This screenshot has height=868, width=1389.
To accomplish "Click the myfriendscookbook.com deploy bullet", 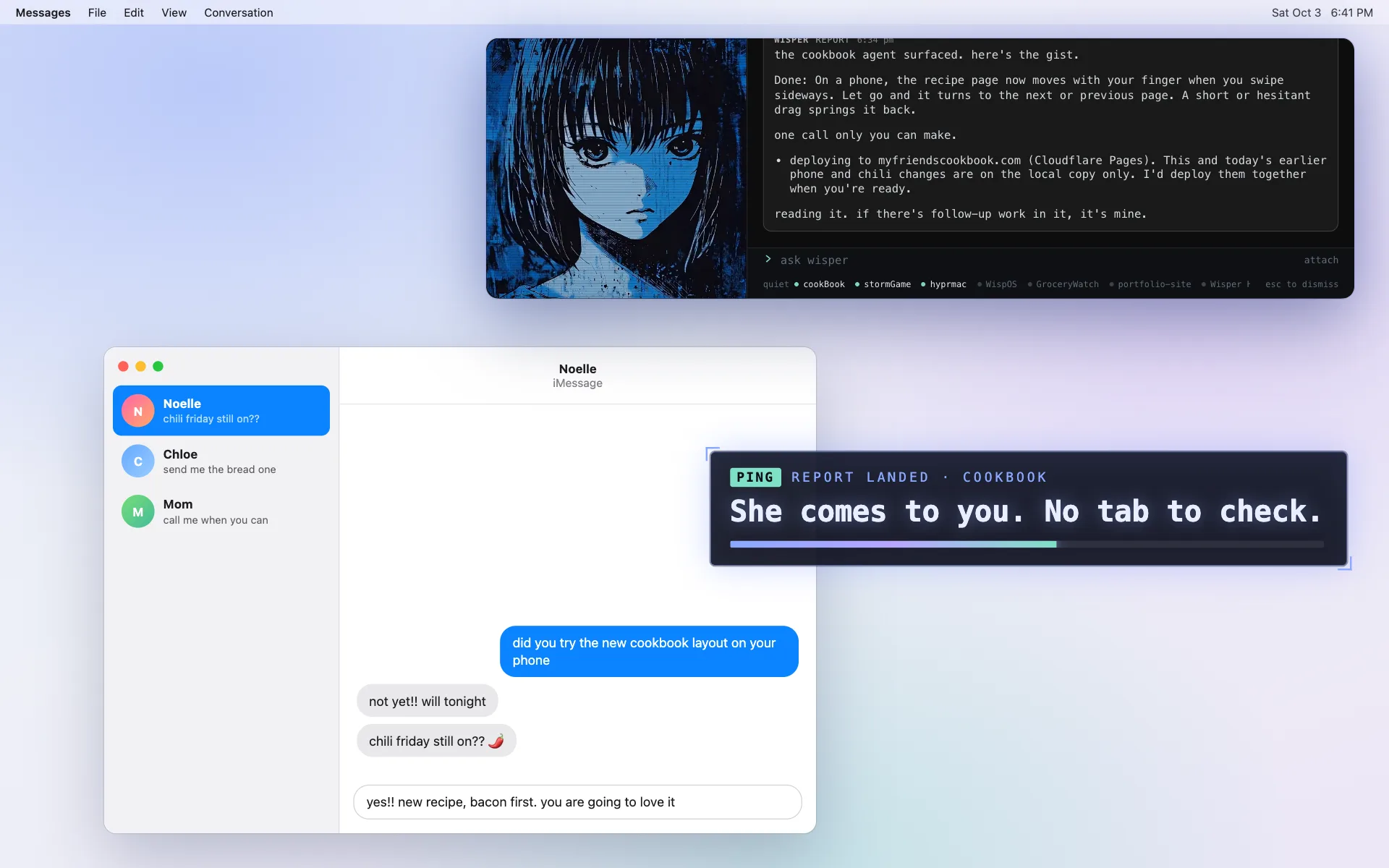I will point(1053,174).
